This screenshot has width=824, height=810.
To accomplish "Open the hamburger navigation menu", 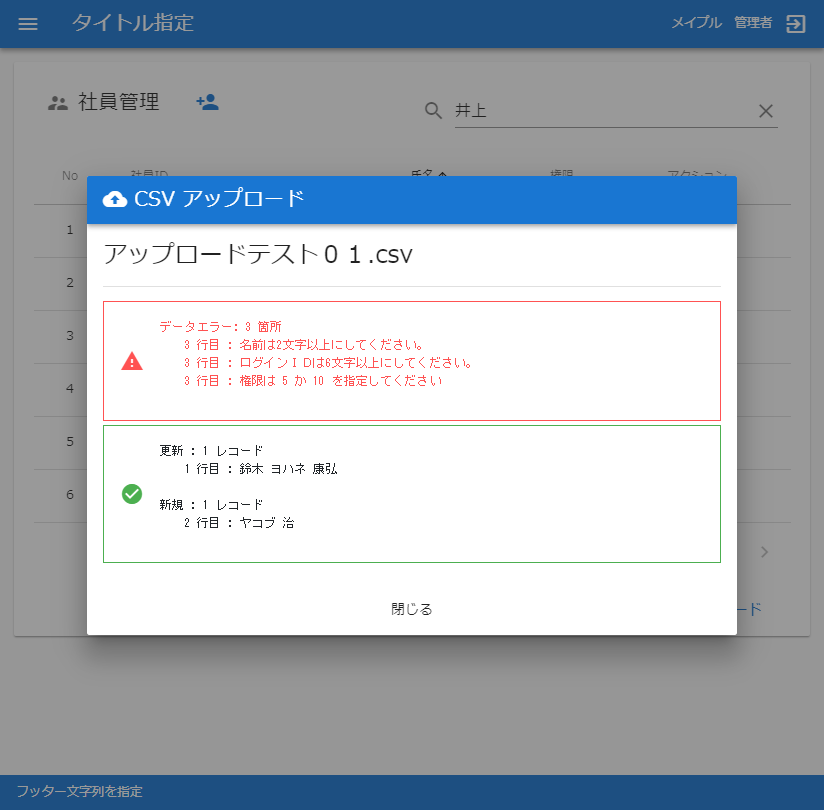I will 28,24.
